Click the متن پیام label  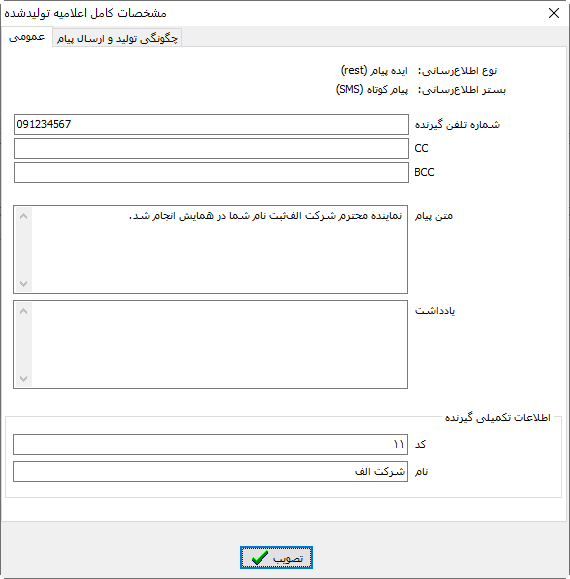[434, 216]
